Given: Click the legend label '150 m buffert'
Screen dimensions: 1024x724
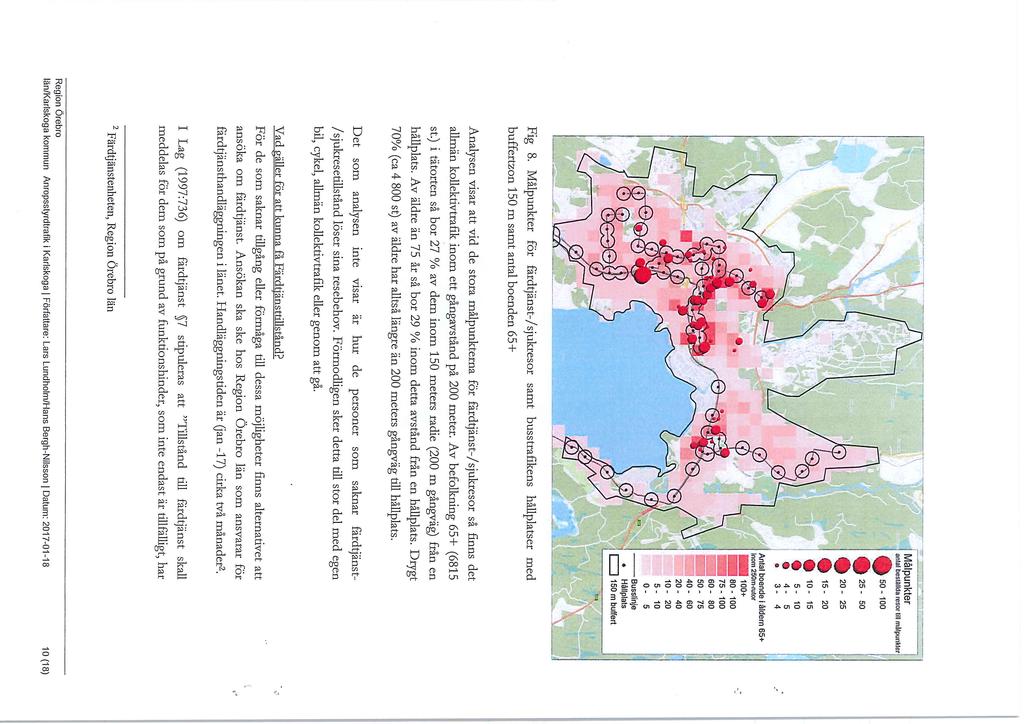Looking at the screenshot, I should 613,601.
